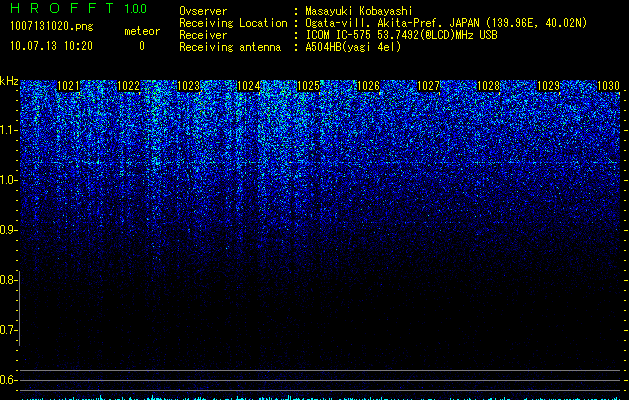Select observer name Masayuki Kobayashi

coord(359,11)
